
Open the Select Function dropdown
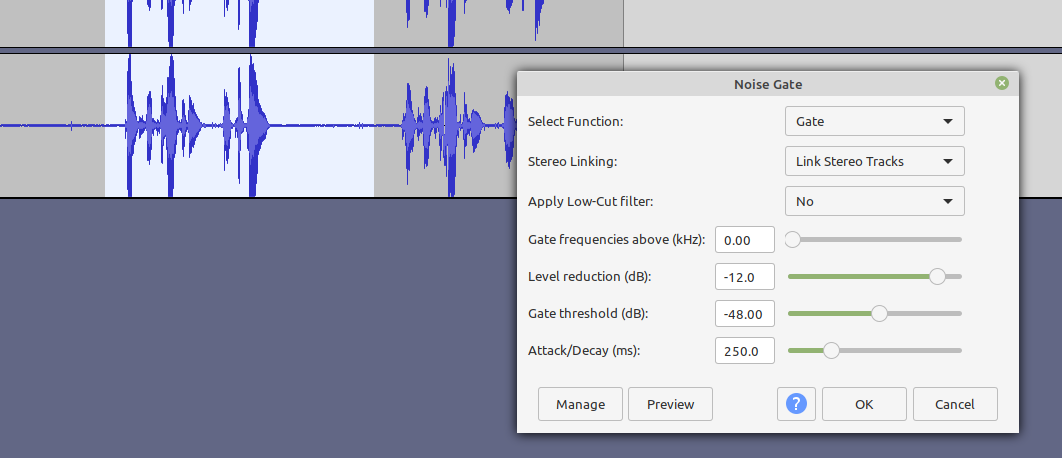tap(874, 121)
